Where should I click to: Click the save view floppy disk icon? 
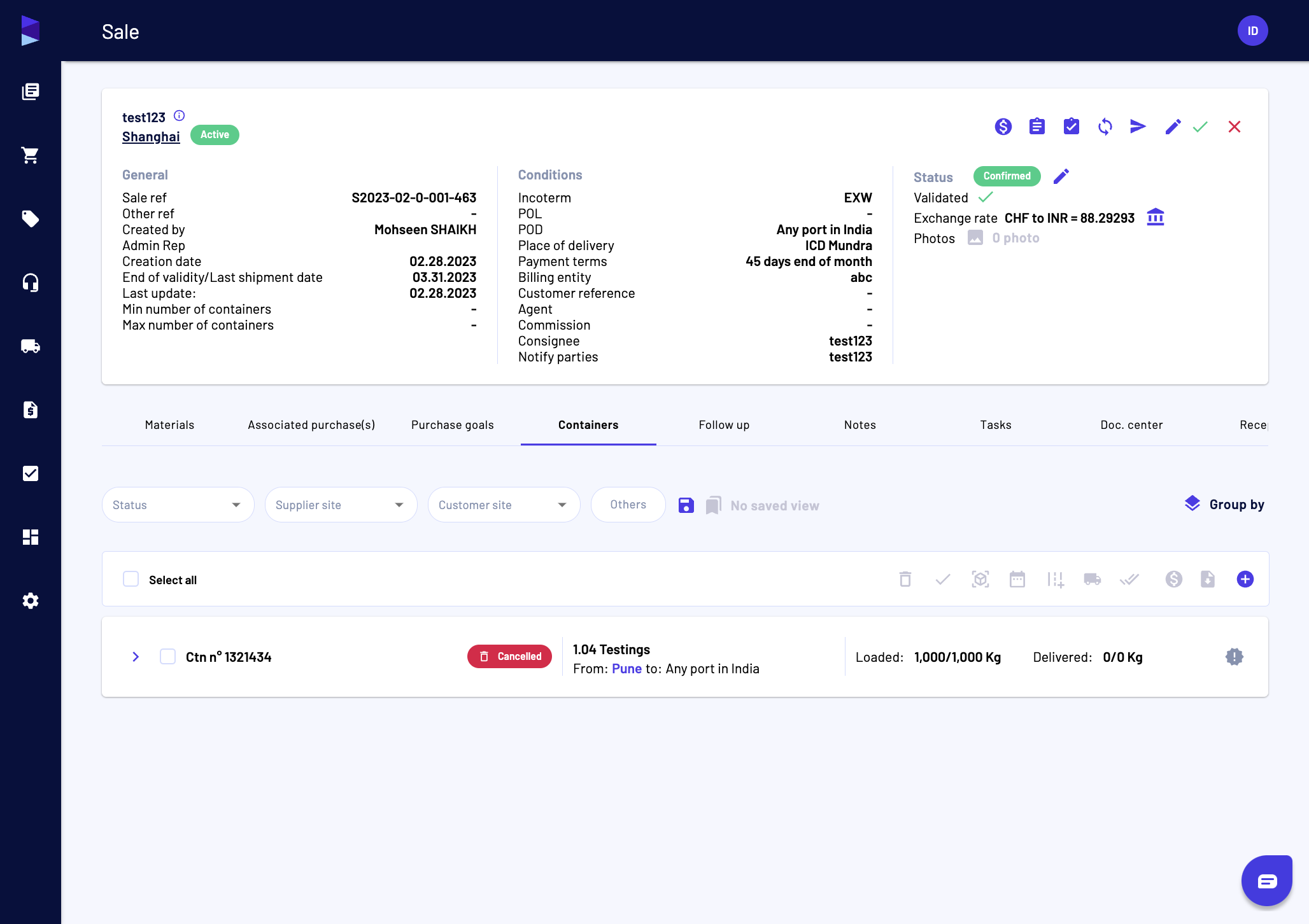pos(686,505)
